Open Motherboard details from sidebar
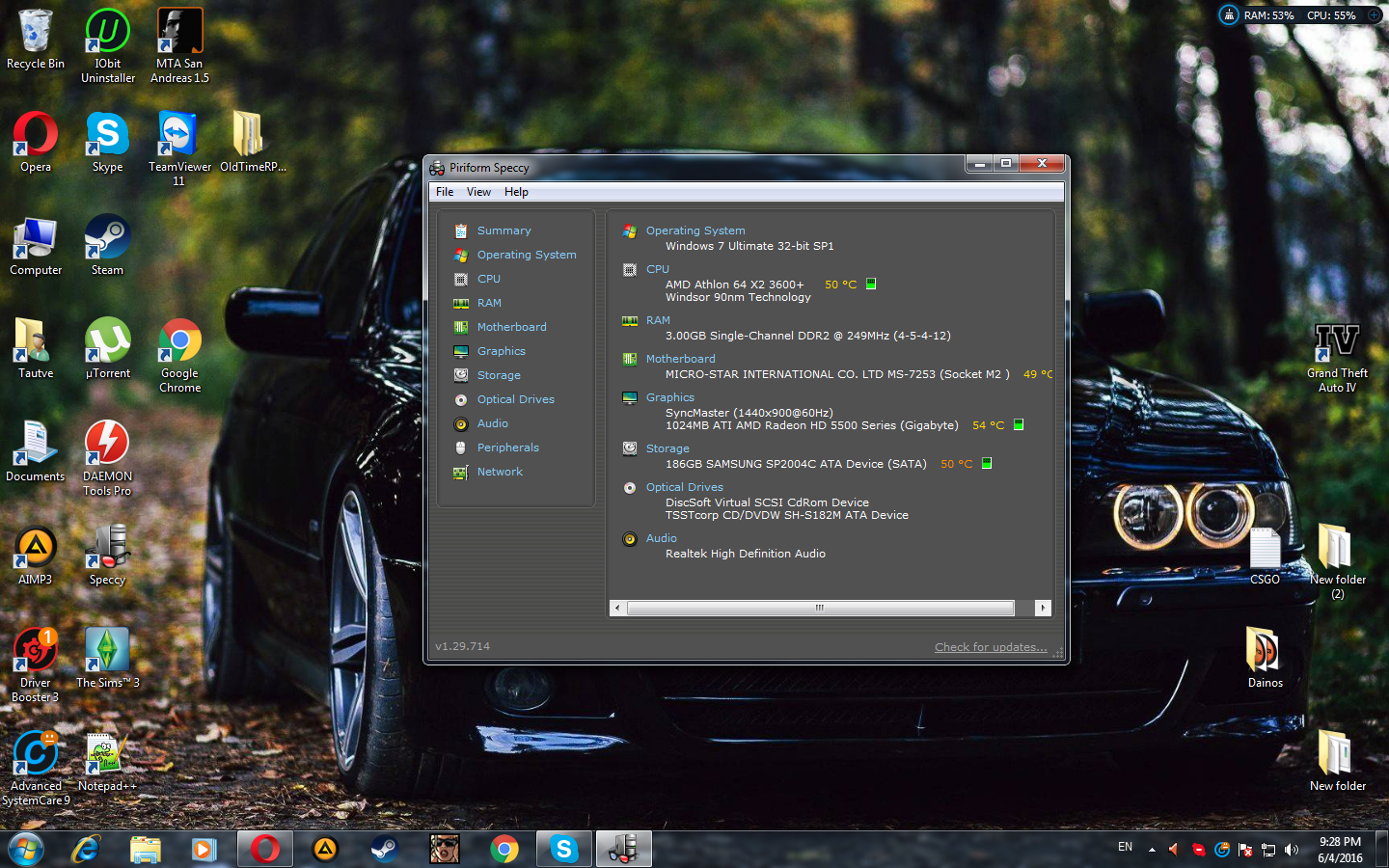This screenshot has height=868, width=1389. coord(511,327)
